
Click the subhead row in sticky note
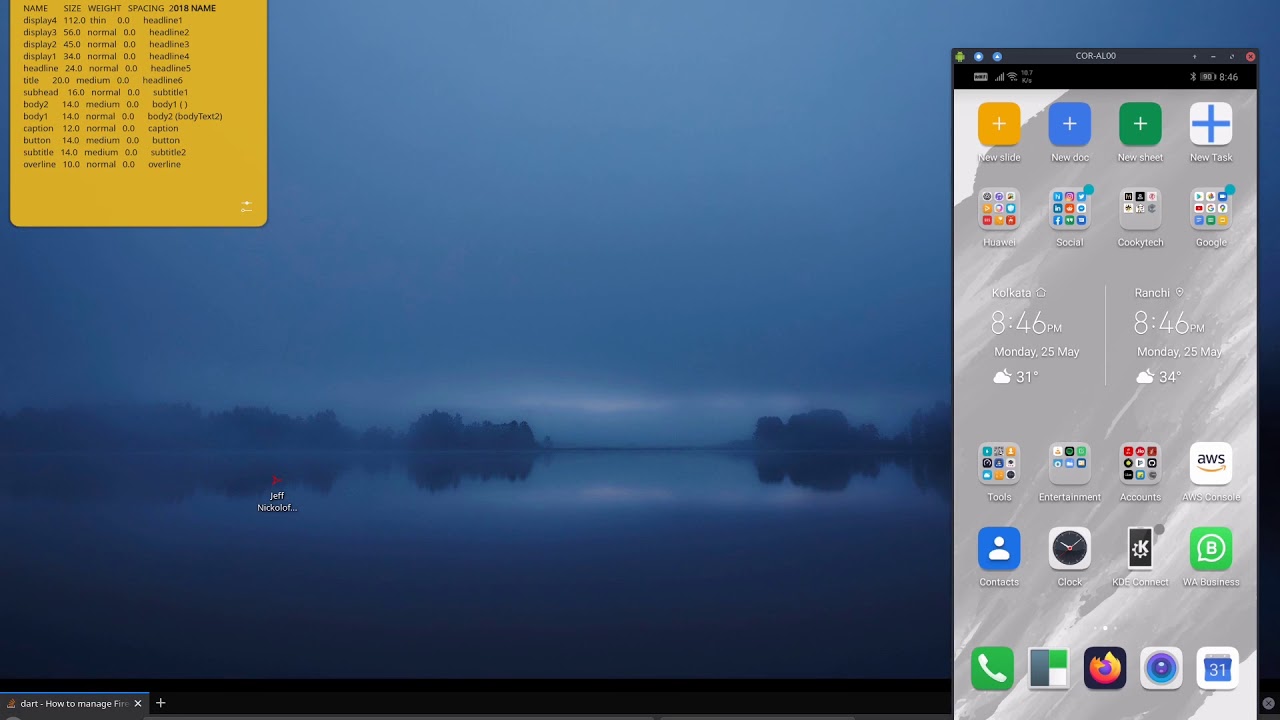click(106, 92)
